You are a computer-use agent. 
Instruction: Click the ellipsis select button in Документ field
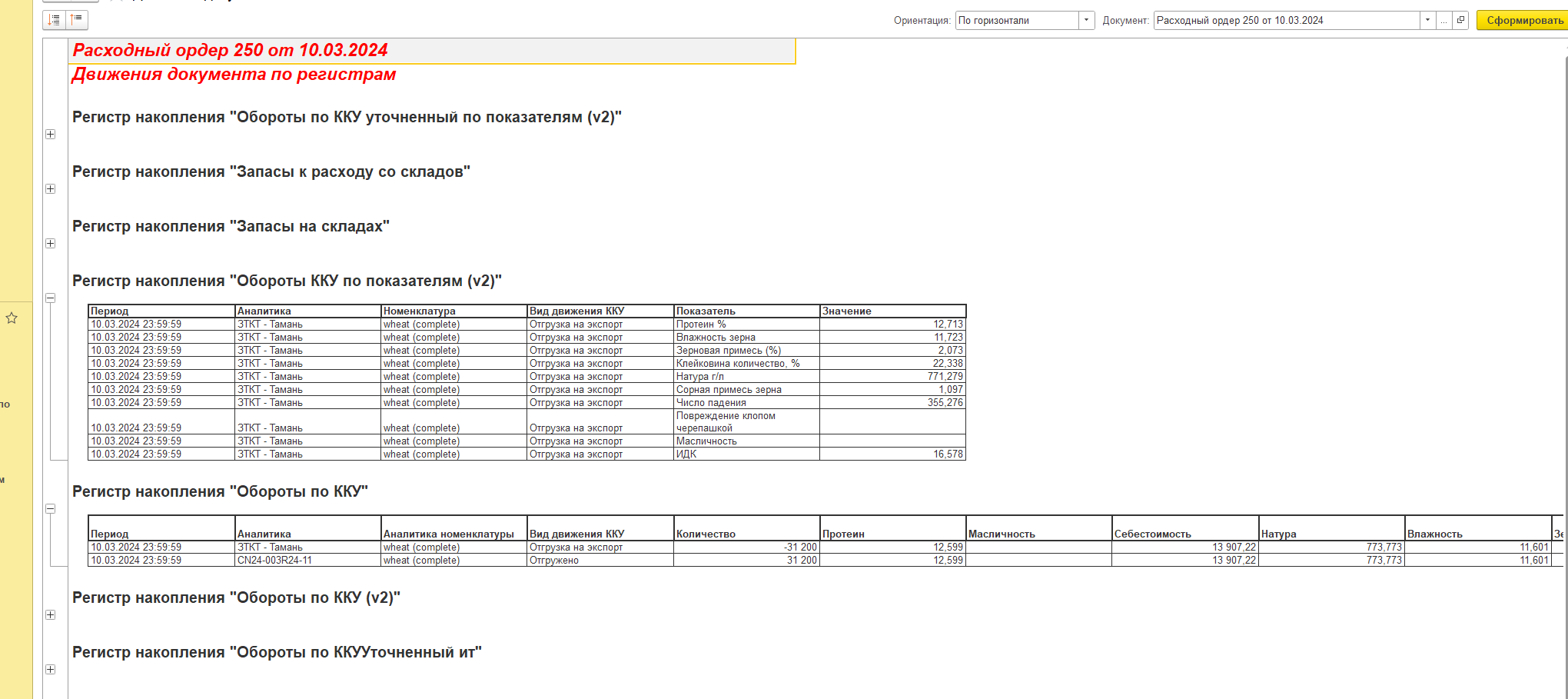(x=1443, y=21)
